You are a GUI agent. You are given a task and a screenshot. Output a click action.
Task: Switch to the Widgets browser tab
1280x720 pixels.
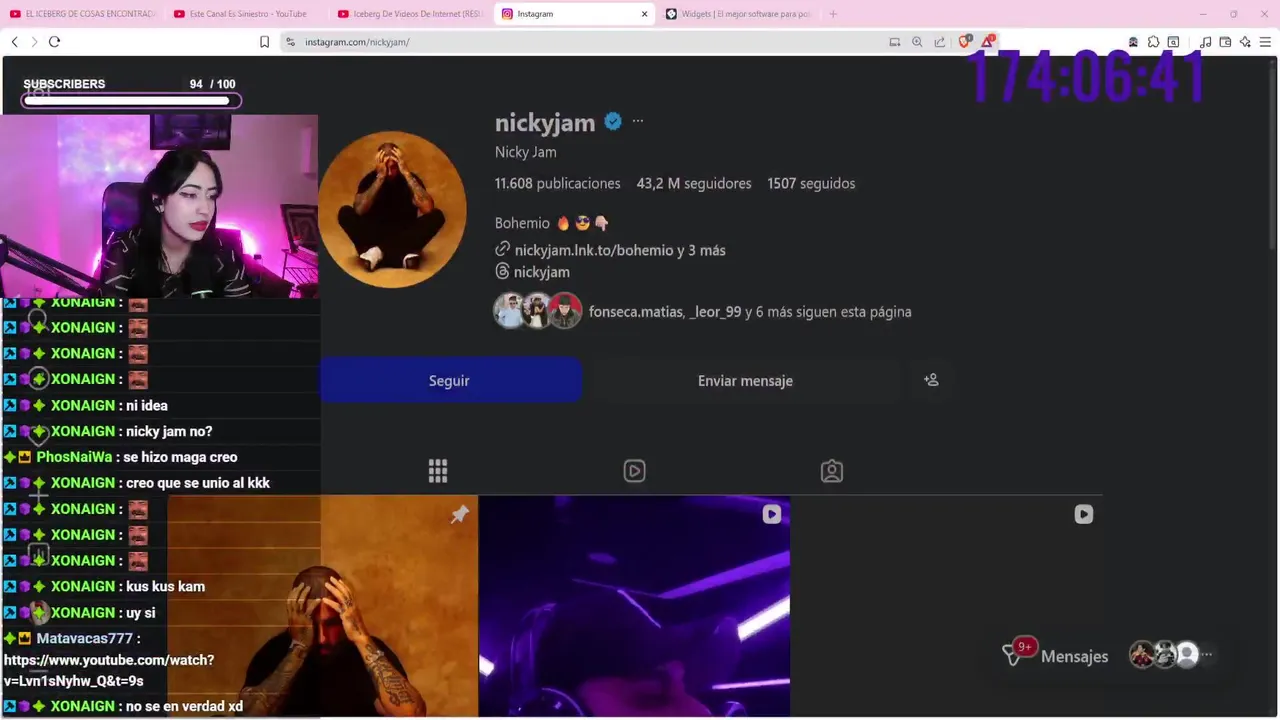pyautogui.click(x=739, y=14)
